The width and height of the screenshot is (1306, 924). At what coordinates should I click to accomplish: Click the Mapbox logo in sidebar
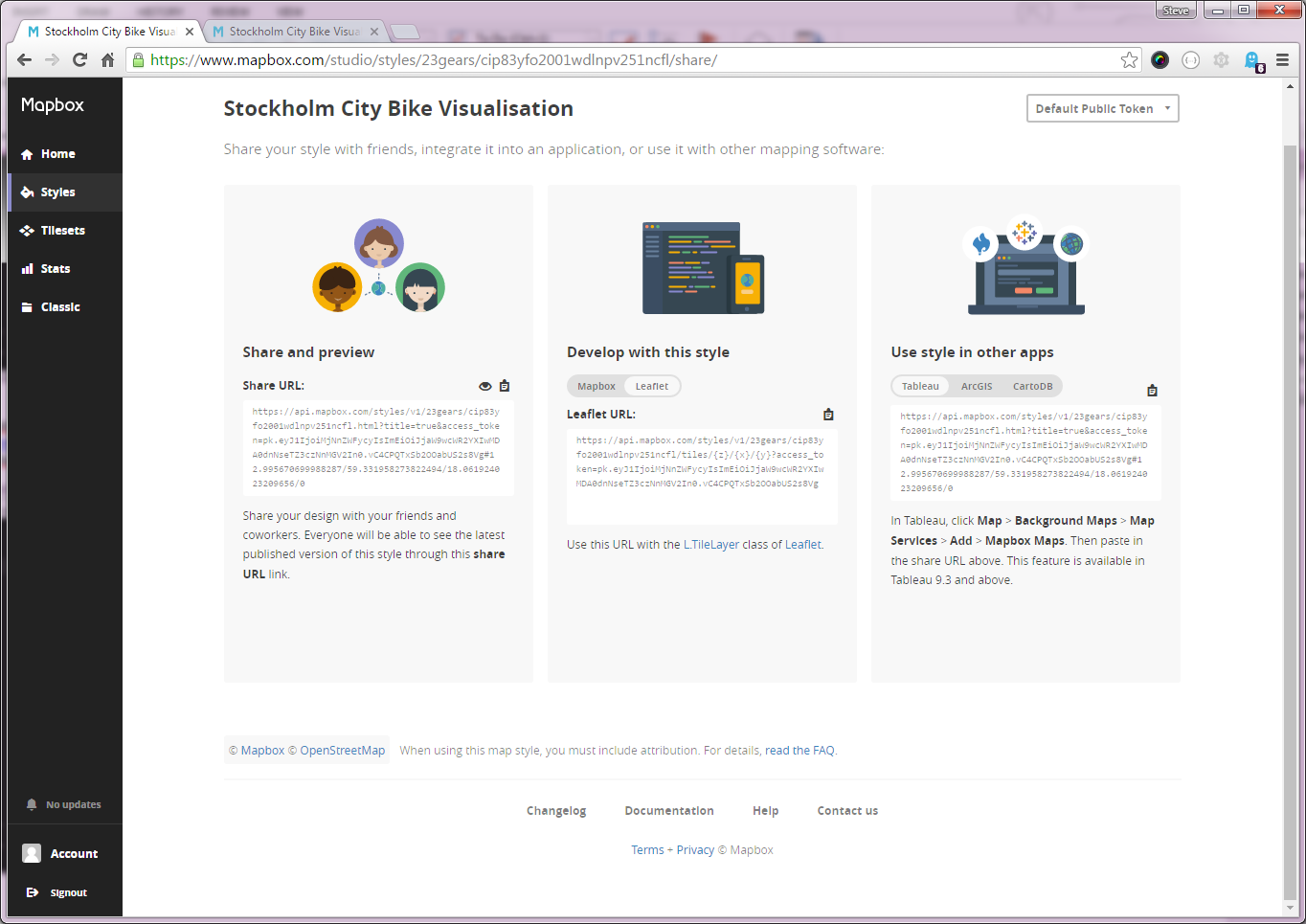[53, 105]
